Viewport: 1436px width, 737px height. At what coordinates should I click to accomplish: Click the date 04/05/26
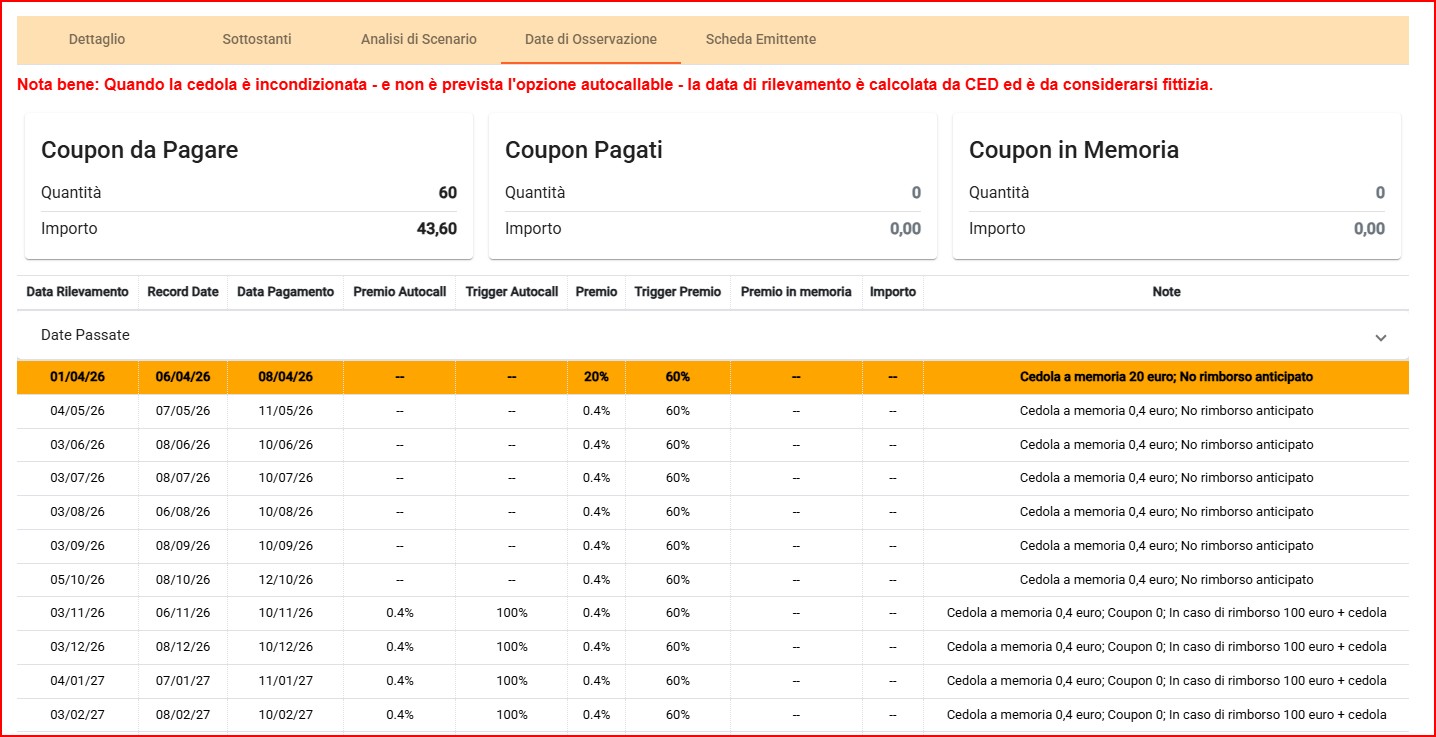coord(78,411)
